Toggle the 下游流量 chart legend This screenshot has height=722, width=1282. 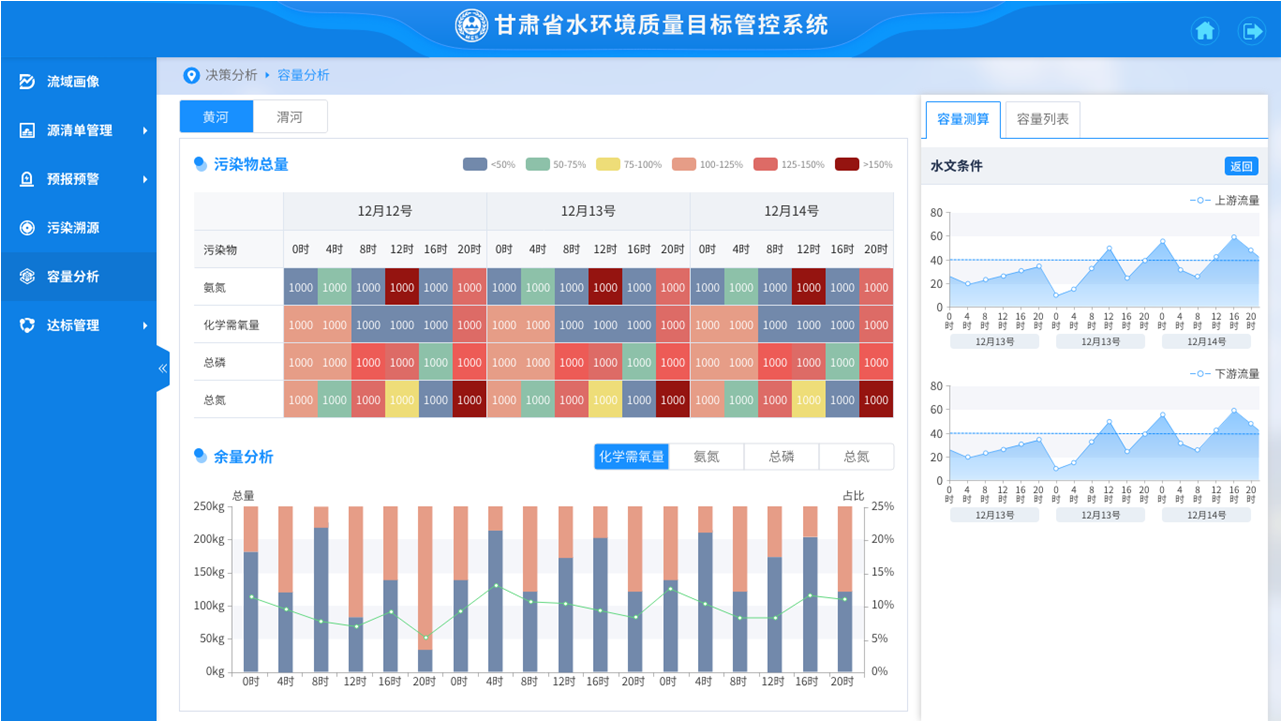pyautogui.click(x=1224, y=373)
